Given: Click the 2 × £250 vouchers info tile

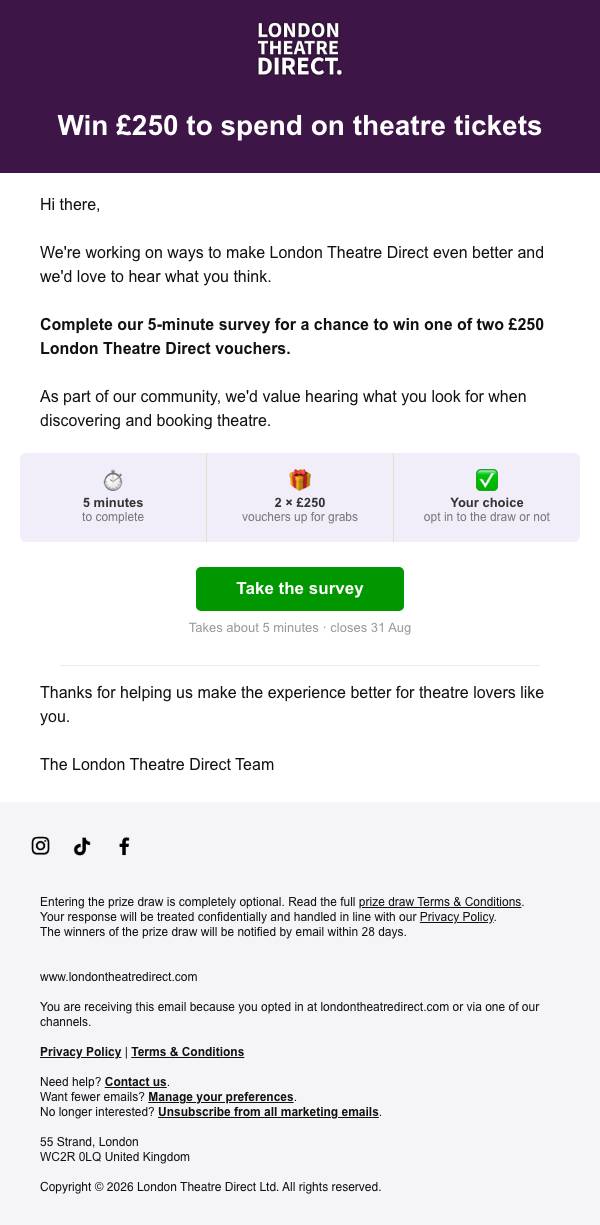Looking at the screenshot, I should tap(300, 498).
